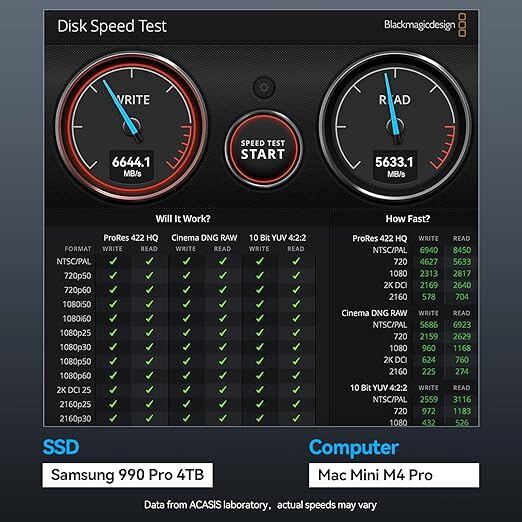
Task: Click the Samsung 990 Pro 4TB field
Action: click(128, 475)
